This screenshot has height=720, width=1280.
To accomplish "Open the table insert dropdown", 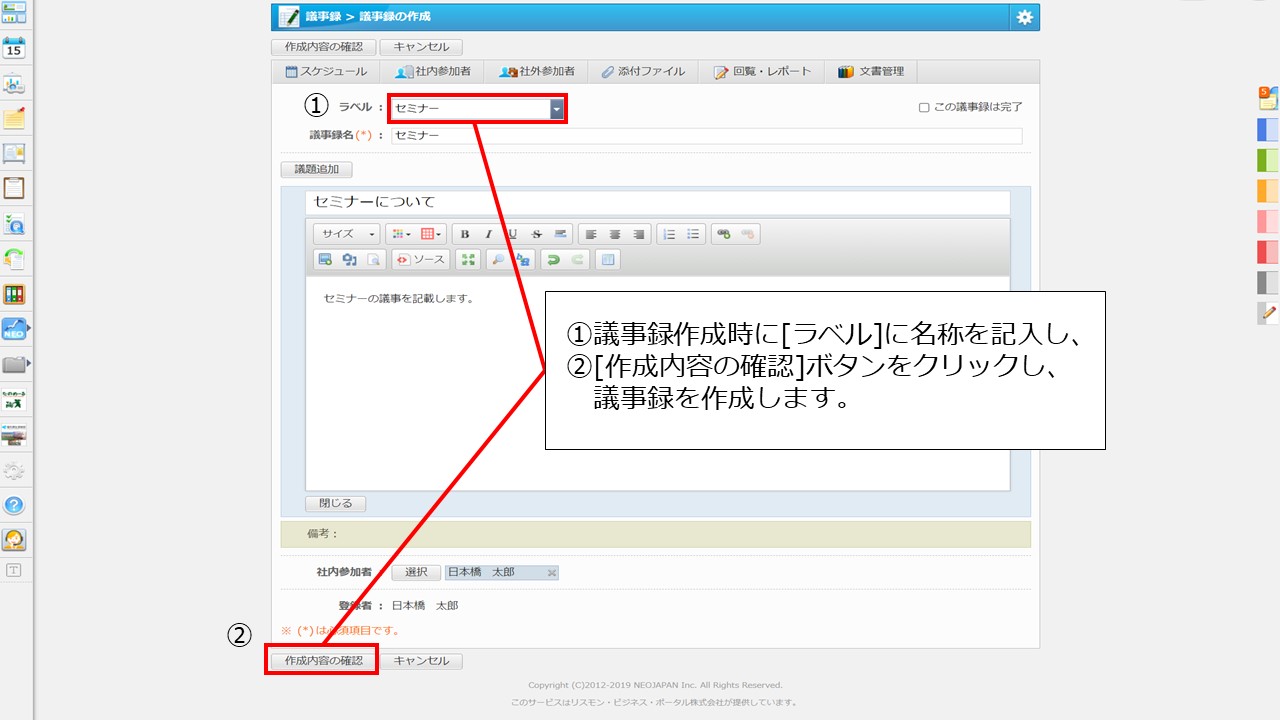I will tap(432, 234).
